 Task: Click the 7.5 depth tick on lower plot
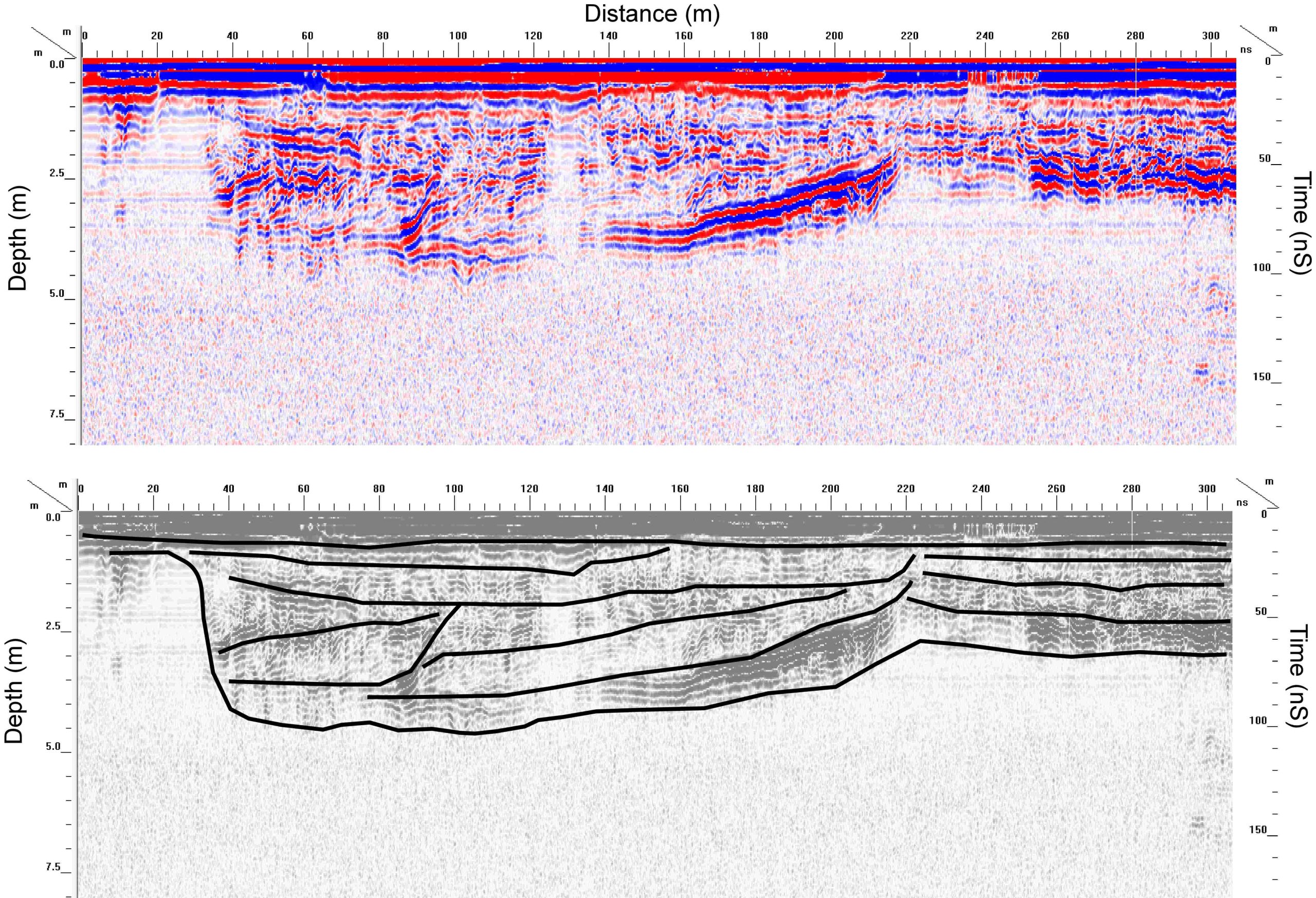(x=53, y=867)
